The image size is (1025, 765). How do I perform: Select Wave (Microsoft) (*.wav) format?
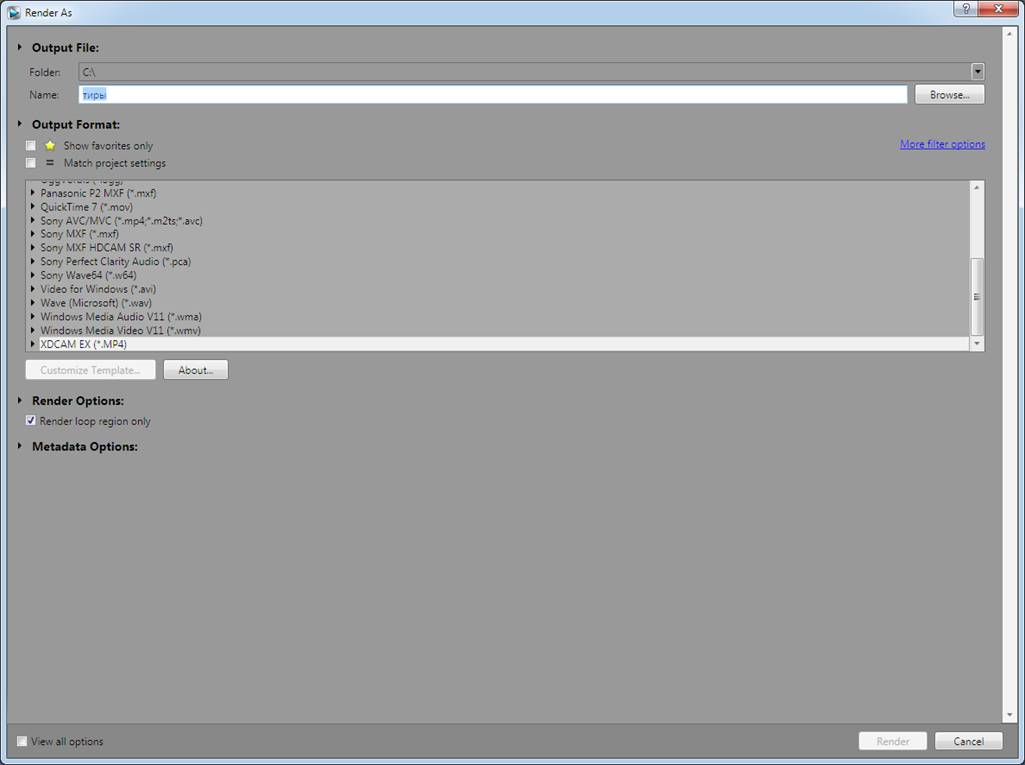click(x=96, y=303)
